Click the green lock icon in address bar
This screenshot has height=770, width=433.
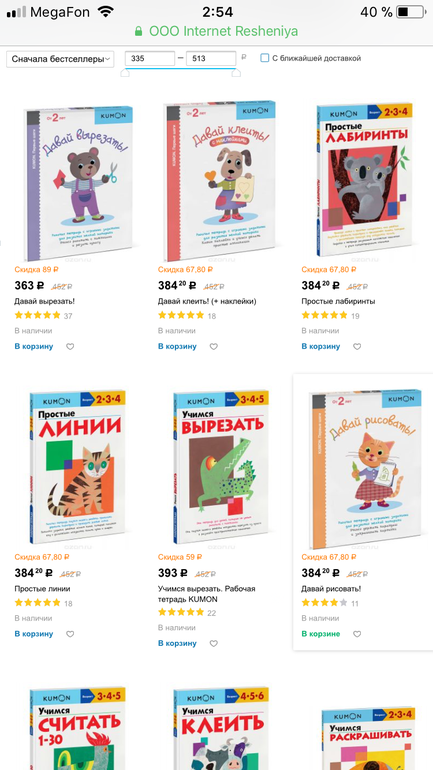(x=139, y=31)
